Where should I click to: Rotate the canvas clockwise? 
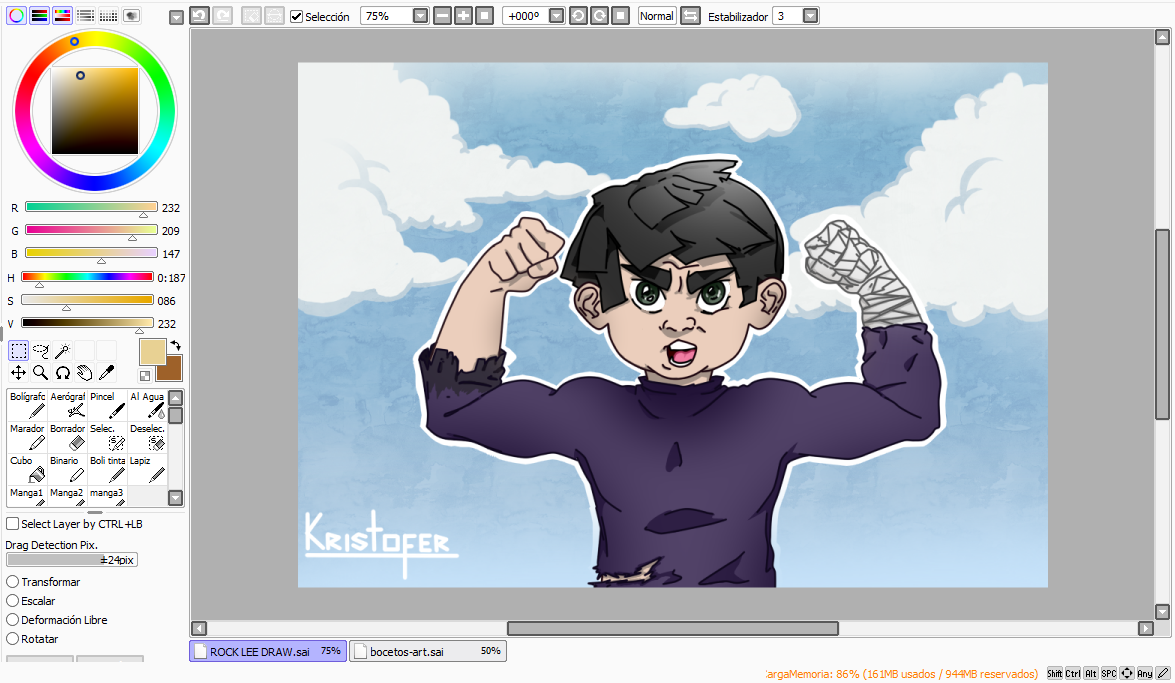pos(599,16)
